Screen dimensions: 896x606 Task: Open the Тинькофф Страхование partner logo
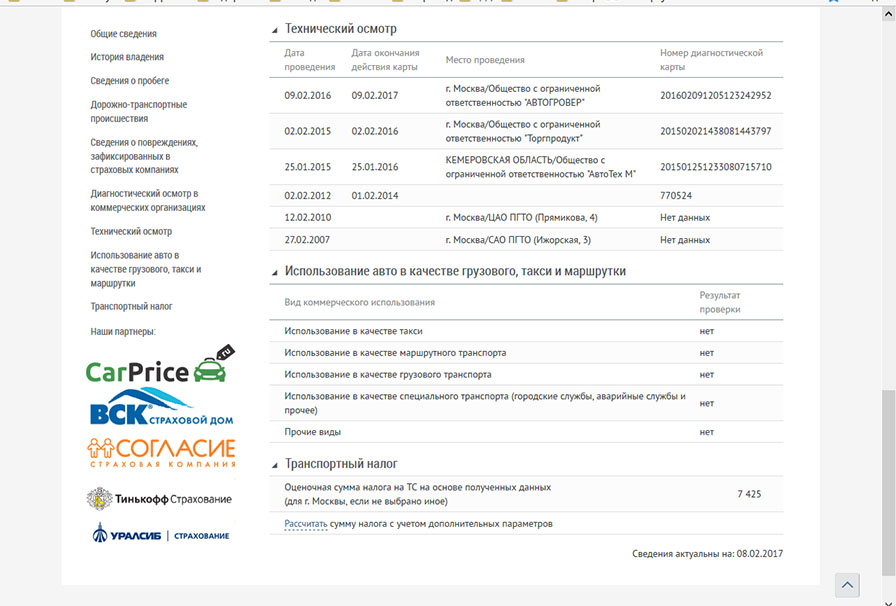[160, 498]
